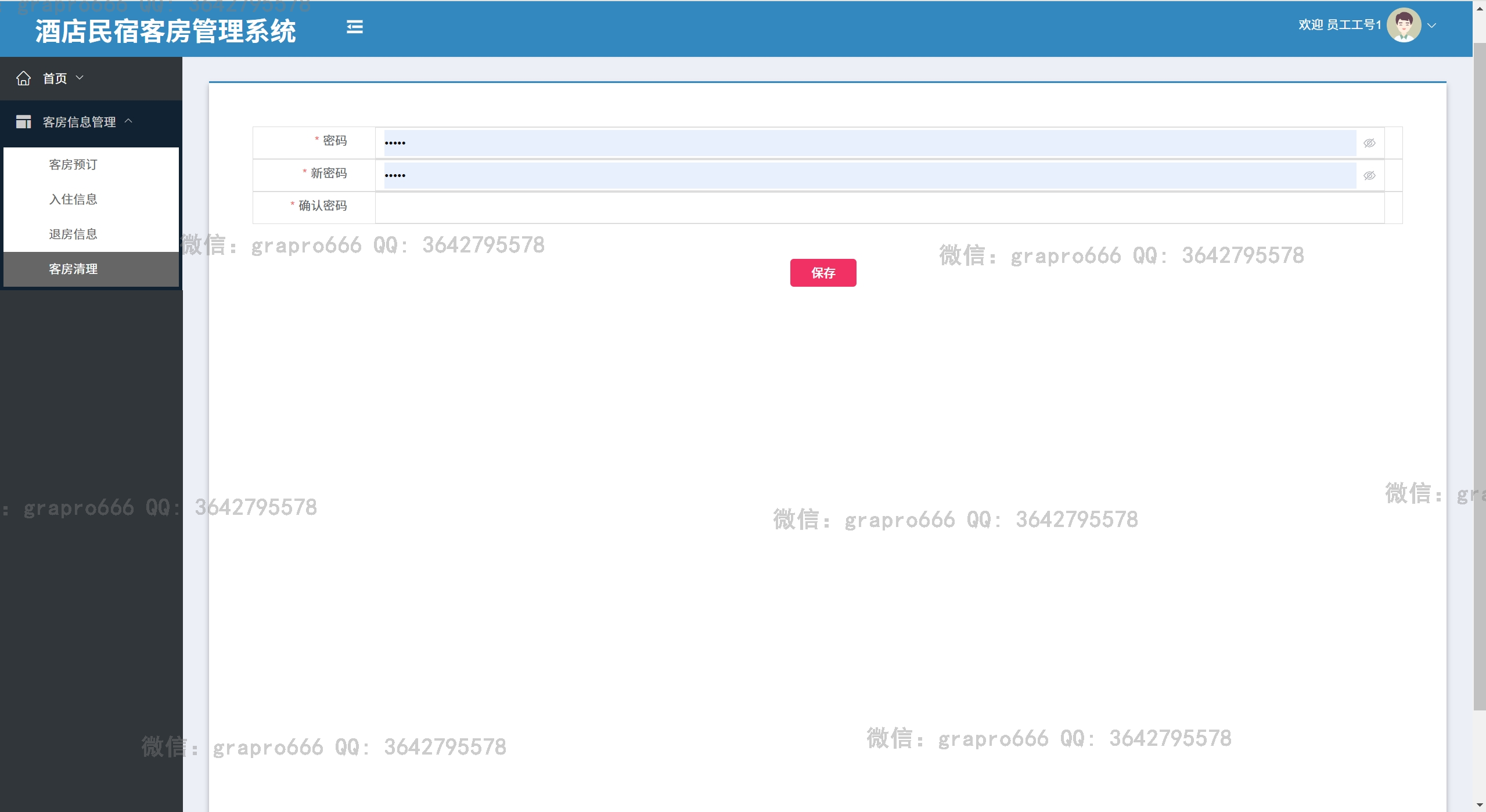Show the 新密码 field contents

[1369, 176]
